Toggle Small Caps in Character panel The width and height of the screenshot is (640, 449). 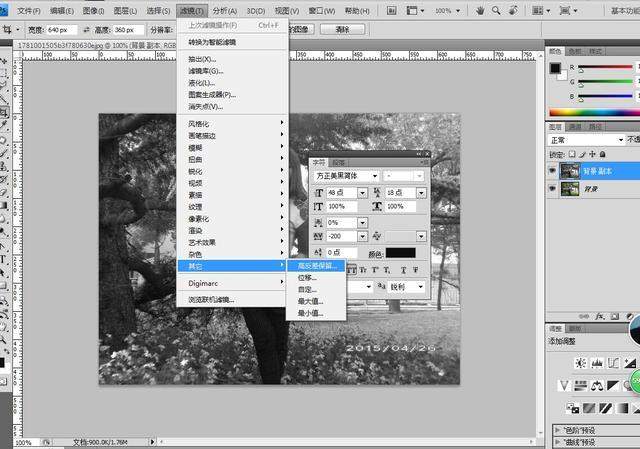coord(362,270)
